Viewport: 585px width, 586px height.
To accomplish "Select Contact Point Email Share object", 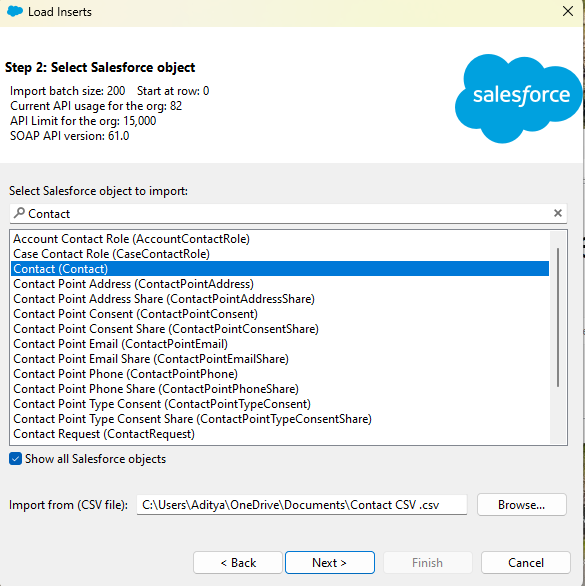I will coord(280,359).
